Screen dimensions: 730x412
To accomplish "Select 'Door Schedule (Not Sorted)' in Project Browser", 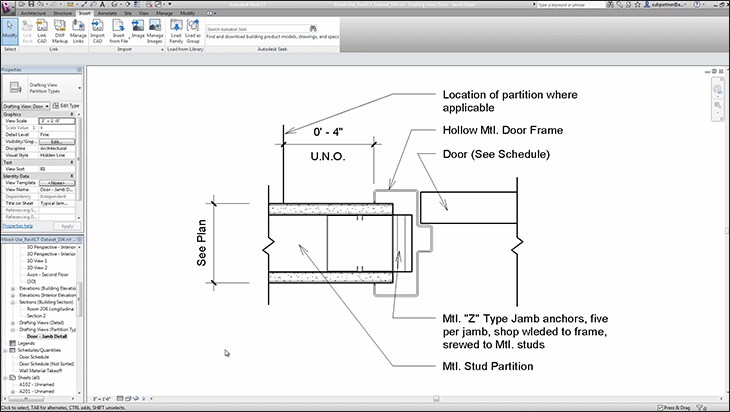I will [x=47, y=364].
